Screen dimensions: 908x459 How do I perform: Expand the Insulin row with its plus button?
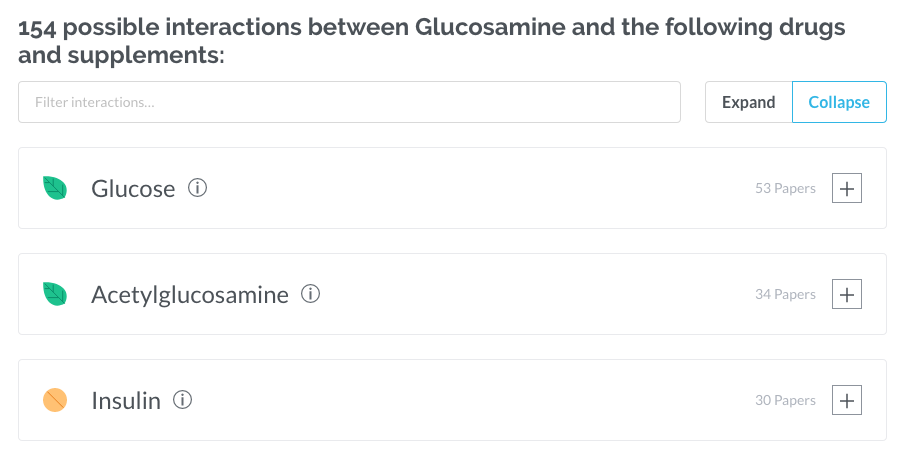pyautogui.click(x=847, y=400)
